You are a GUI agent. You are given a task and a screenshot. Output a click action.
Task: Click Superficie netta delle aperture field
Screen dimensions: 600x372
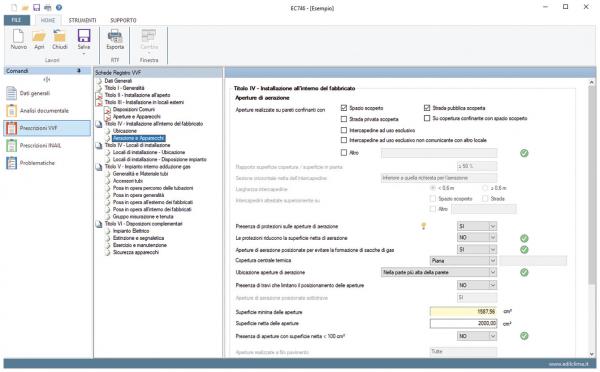(x=463, y=323)
